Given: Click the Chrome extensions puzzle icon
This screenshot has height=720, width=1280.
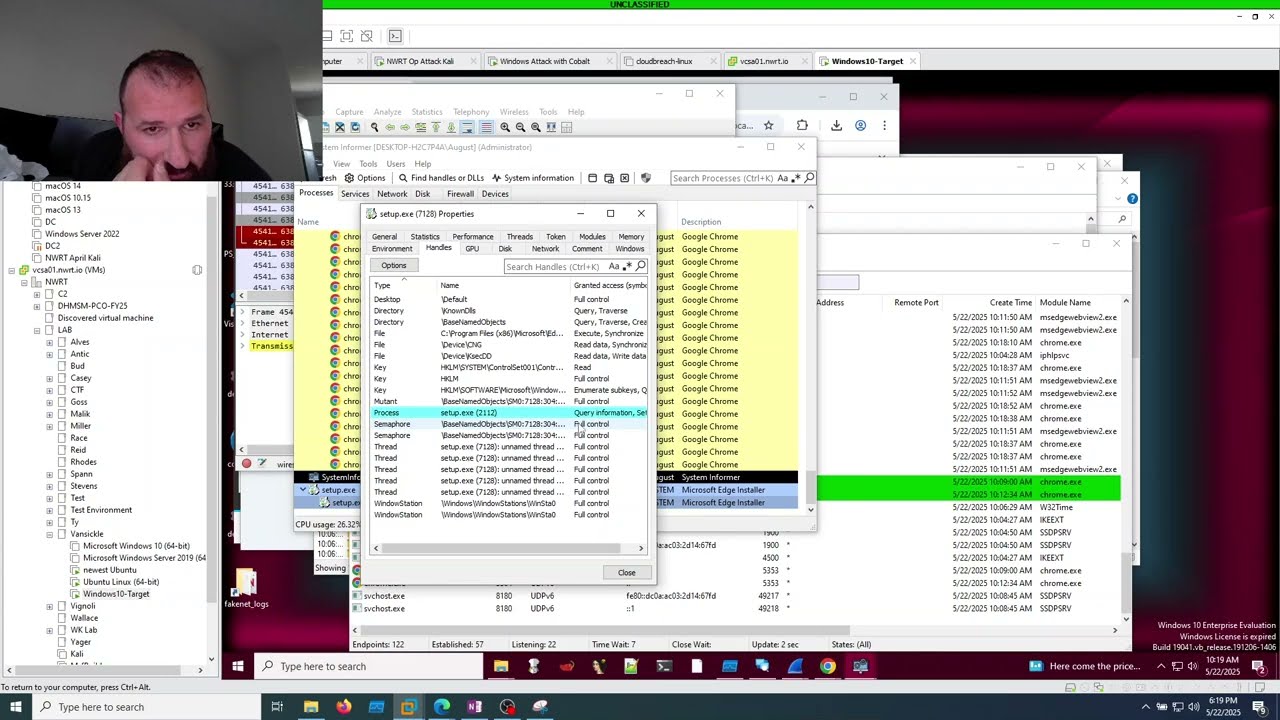Looking at the screenshot, I should pyautogui.click(x=802, y=125).
